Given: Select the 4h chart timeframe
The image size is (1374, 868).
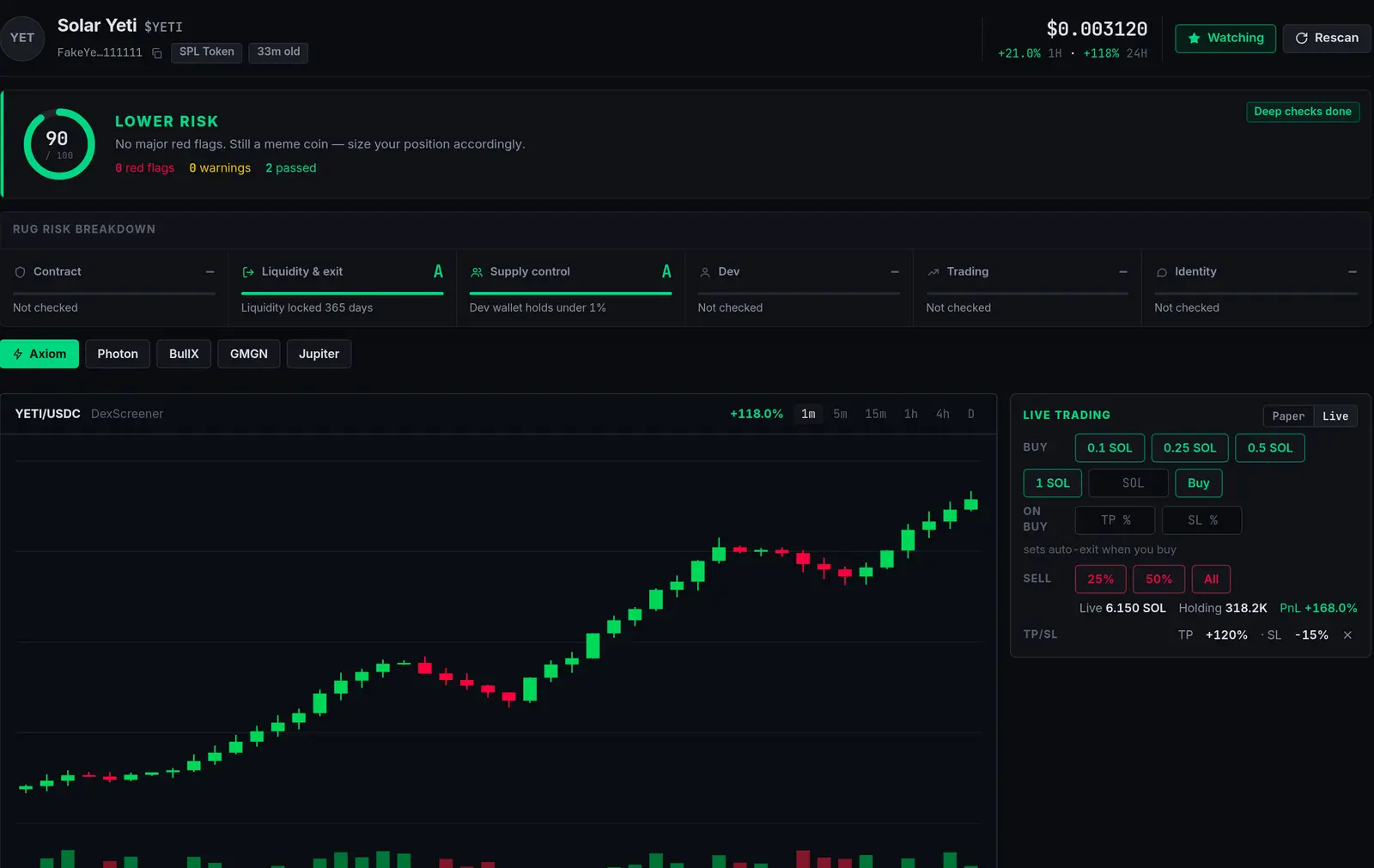Looking at the screenshot, I should coord(942,414).
